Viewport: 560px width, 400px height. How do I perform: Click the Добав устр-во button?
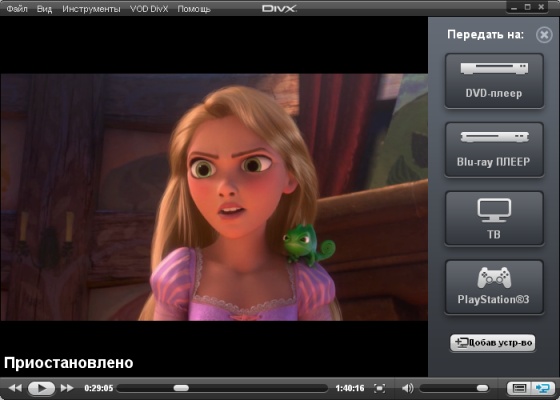(493, 343)
